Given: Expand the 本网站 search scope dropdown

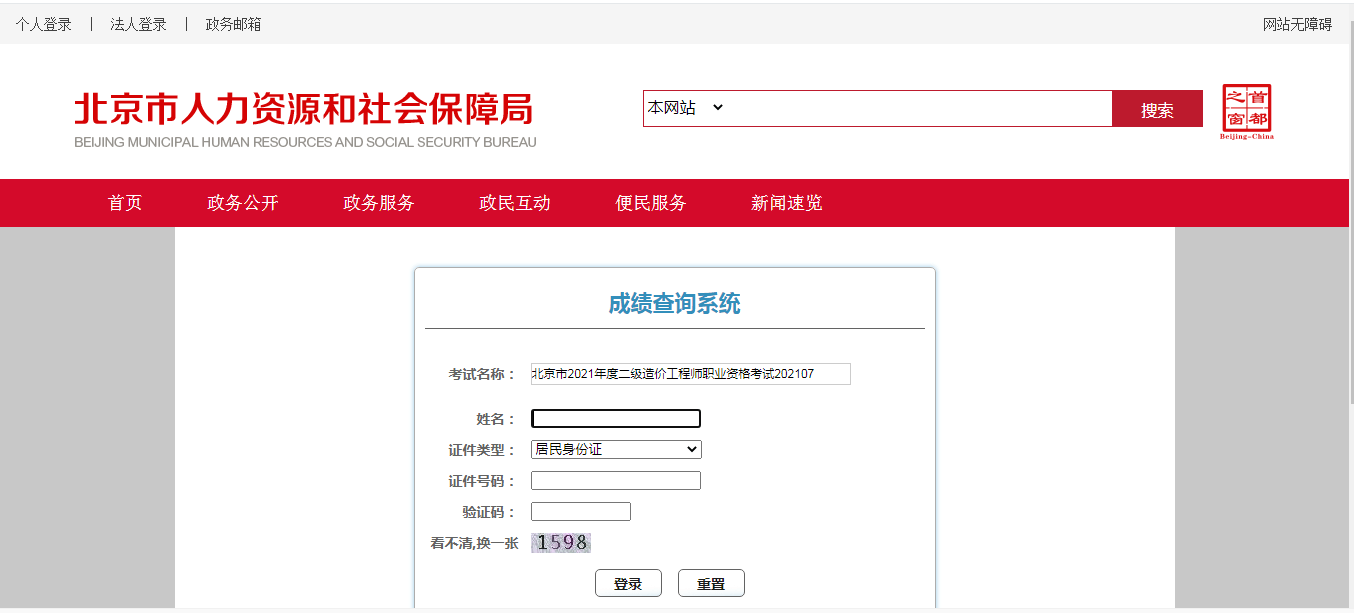Looking at the screenshot, I should 686,108.
